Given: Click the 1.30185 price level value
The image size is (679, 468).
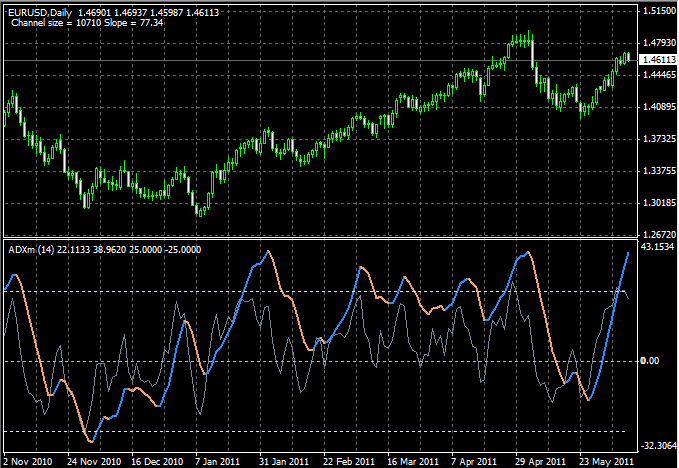Looking at the screenshot, I should (x=660, y=203).
